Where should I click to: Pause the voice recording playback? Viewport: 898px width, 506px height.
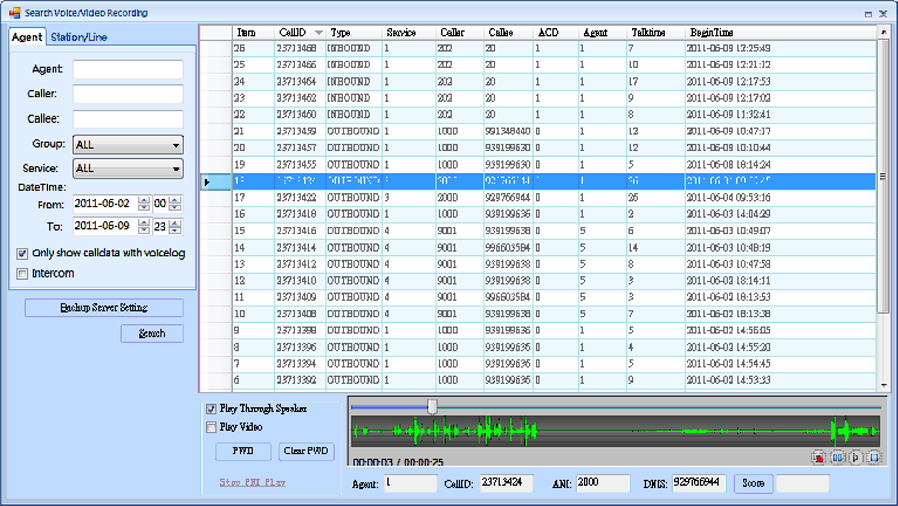coord(837,457)
